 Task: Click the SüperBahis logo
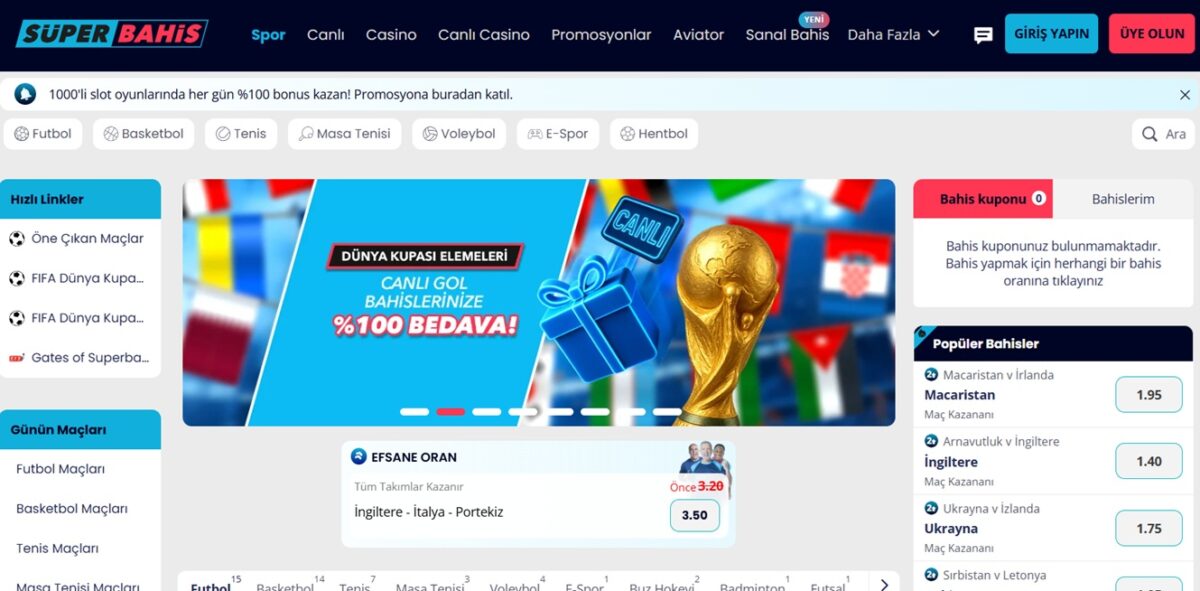click(111, 34)
